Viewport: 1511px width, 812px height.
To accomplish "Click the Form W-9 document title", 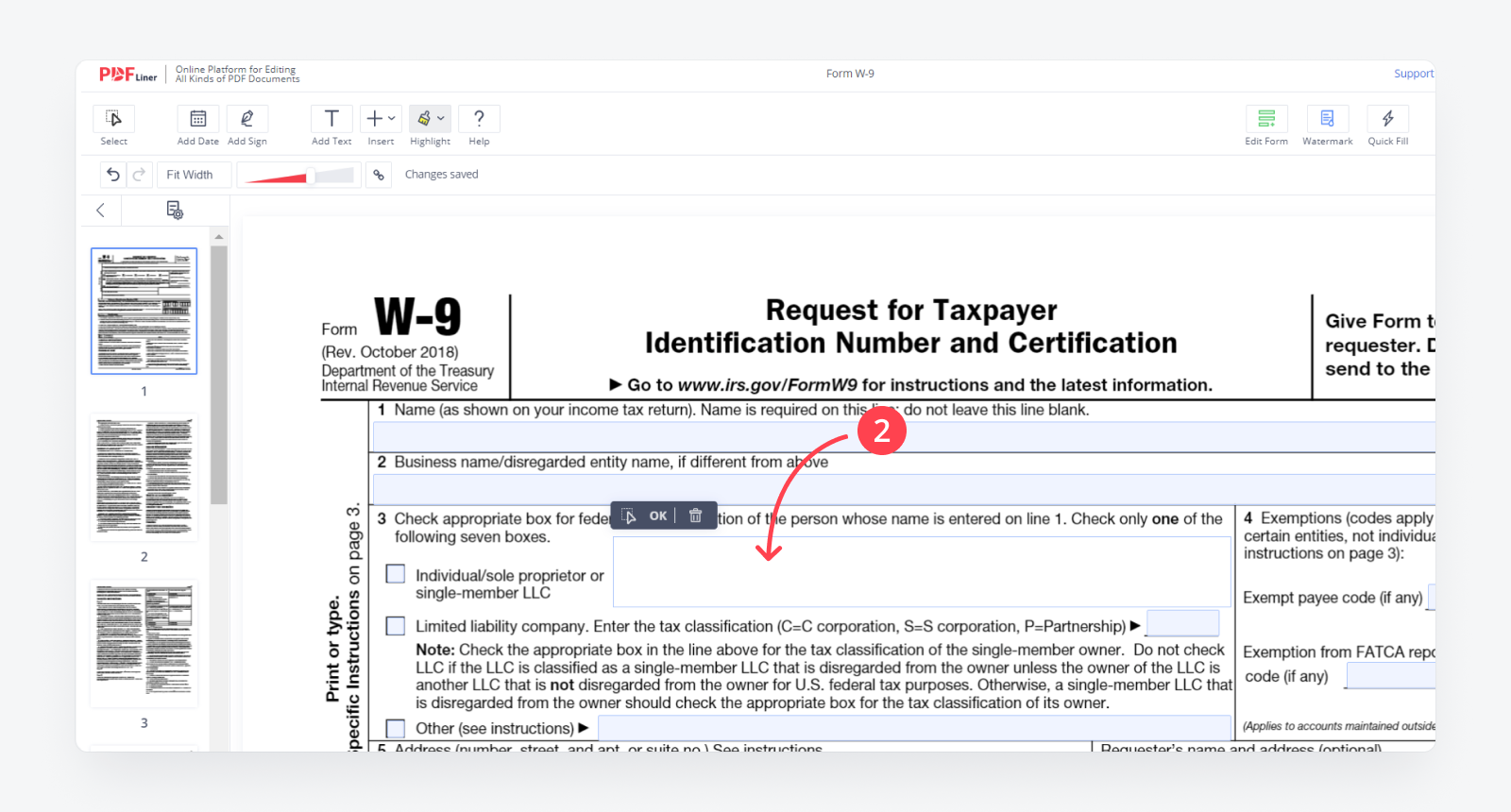I will tap(850, 74).
